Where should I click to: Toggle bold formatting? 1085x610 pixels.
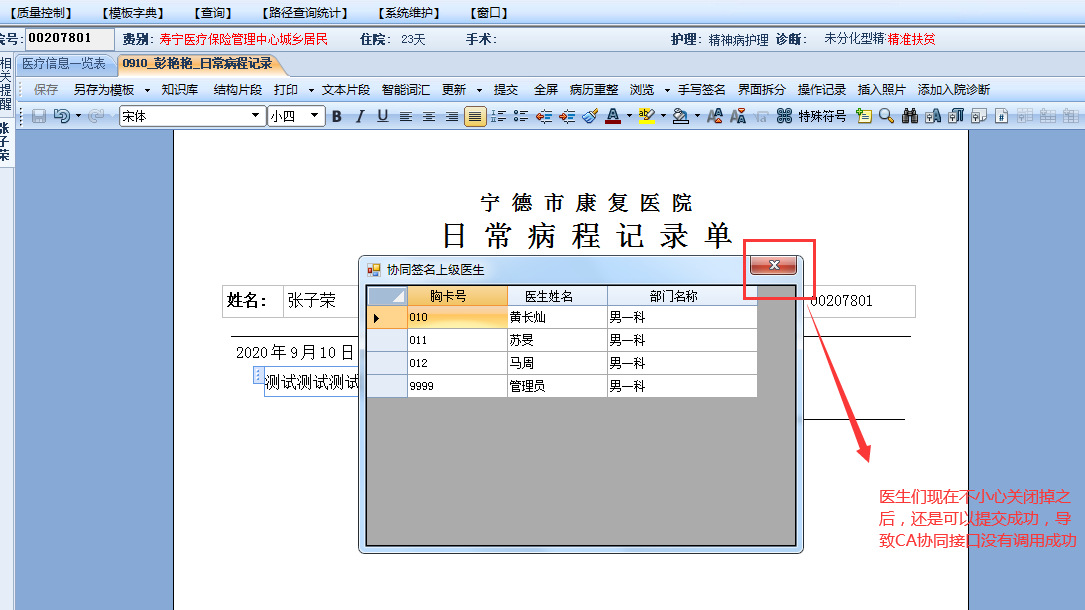(337, 116)
